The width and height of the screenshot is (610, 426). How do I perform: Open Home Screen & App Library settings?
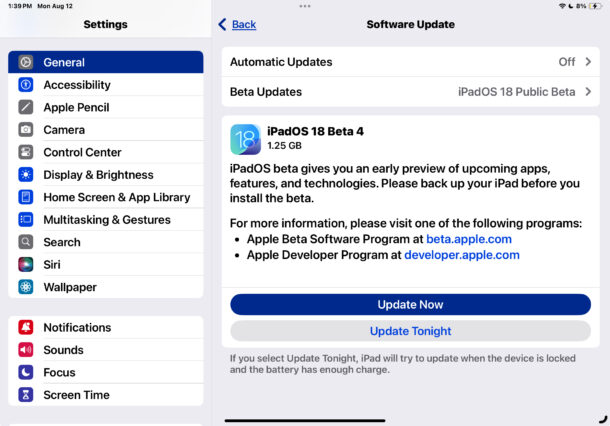tap(106, 197)
